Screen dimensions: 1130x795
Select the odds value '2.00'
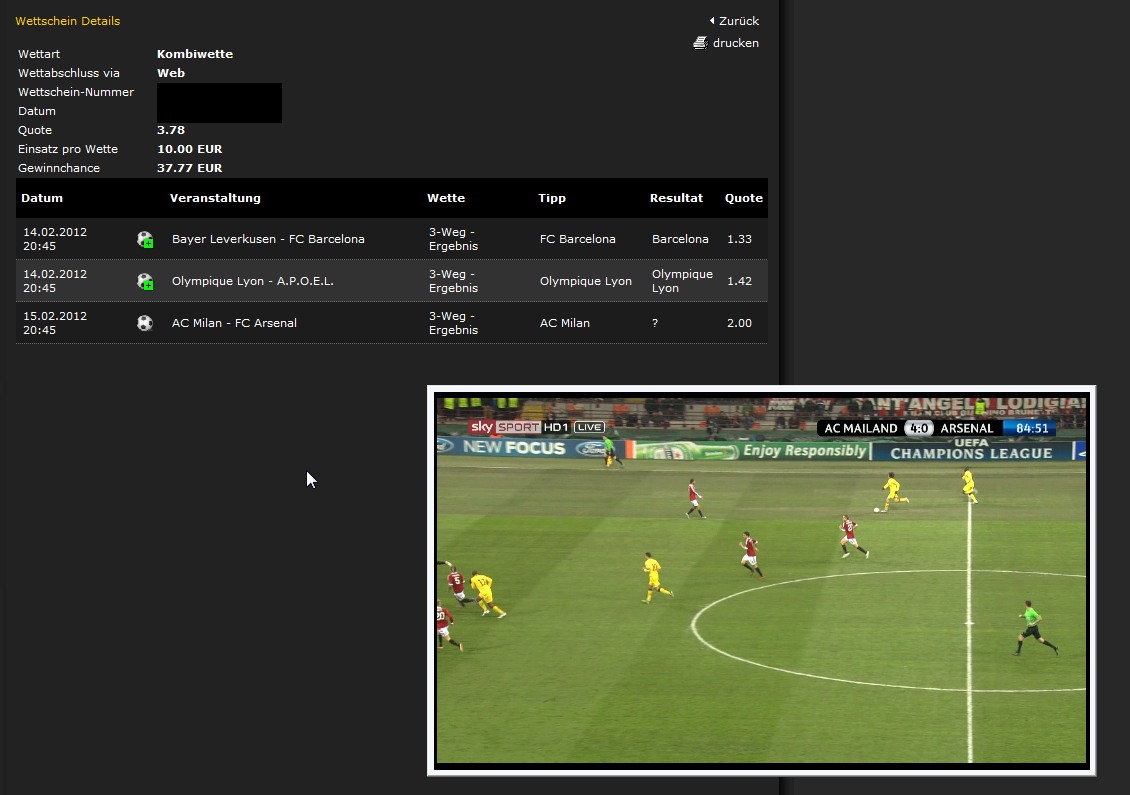coord(739,323)
